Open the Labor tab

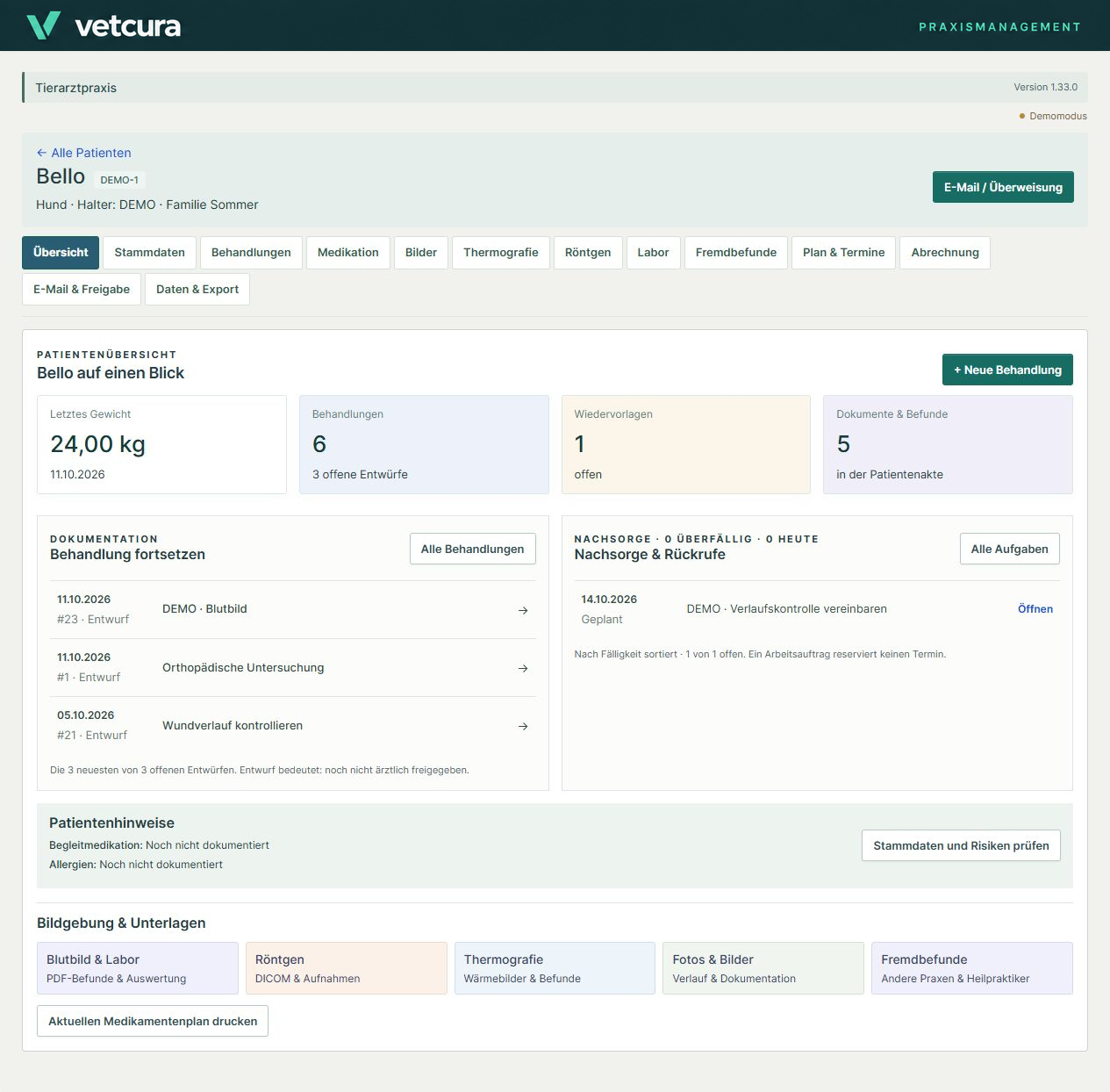point(653,252)
